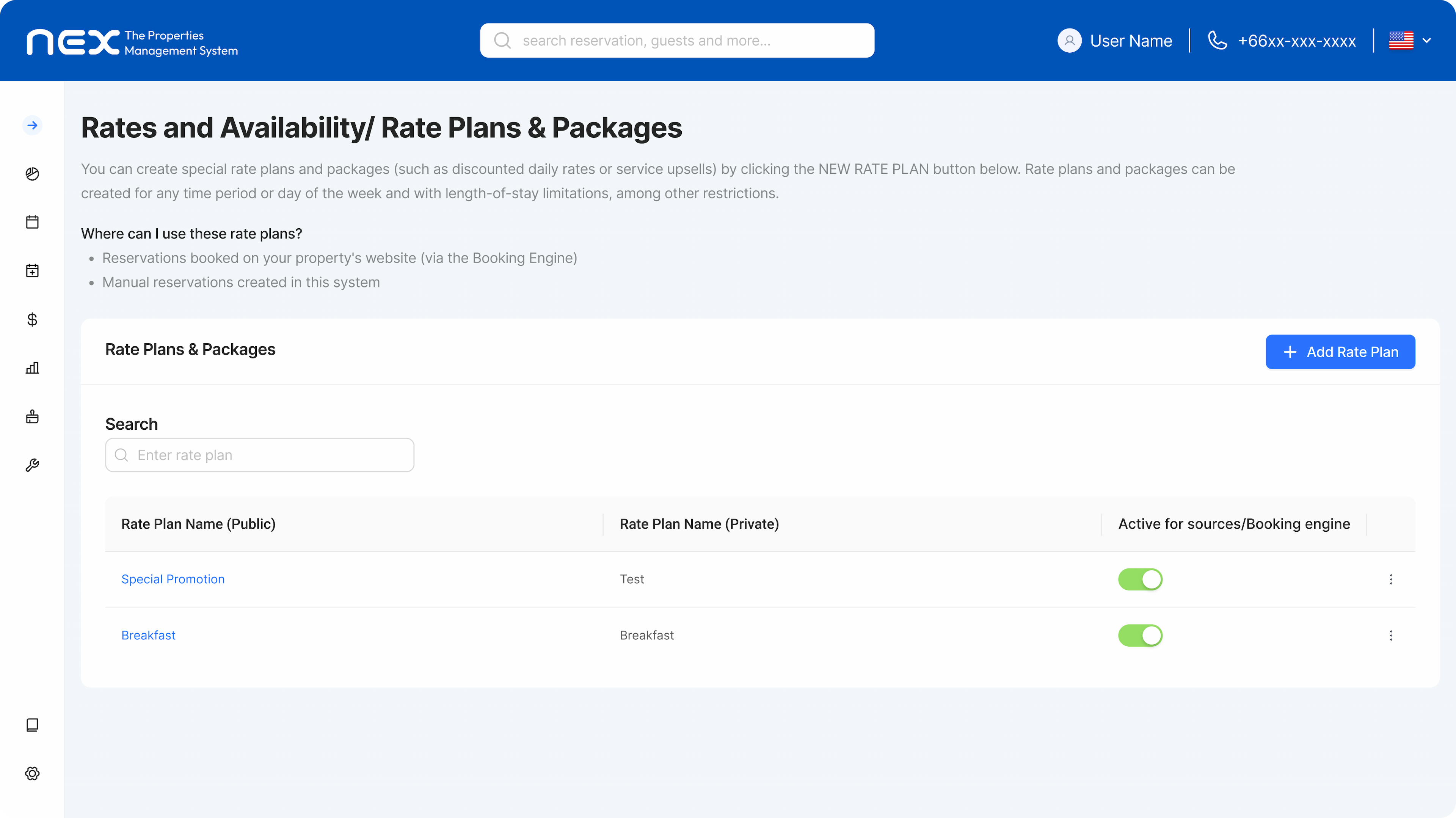The width and height of the screenshot is (1456, 818).
Task: Toggle Special Promotion active switch
Action: click(1140, 579)
